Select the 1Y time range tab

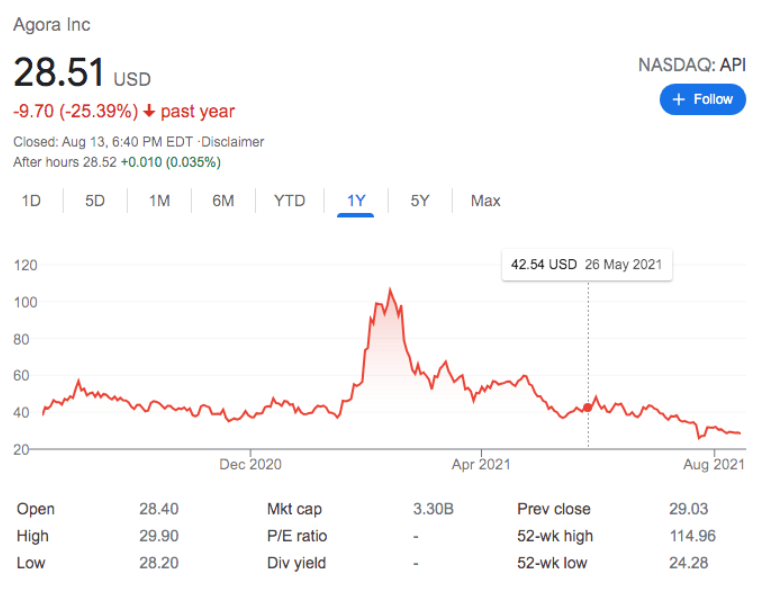click(x=356, y=201)
